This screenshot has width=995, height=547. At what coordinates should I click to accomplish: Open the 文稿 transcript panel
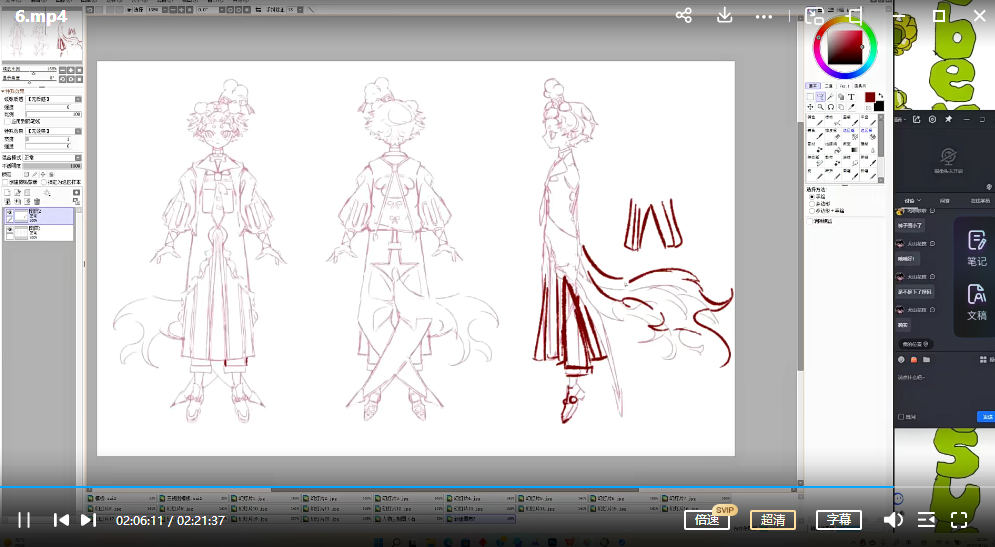tap(976, 301)
